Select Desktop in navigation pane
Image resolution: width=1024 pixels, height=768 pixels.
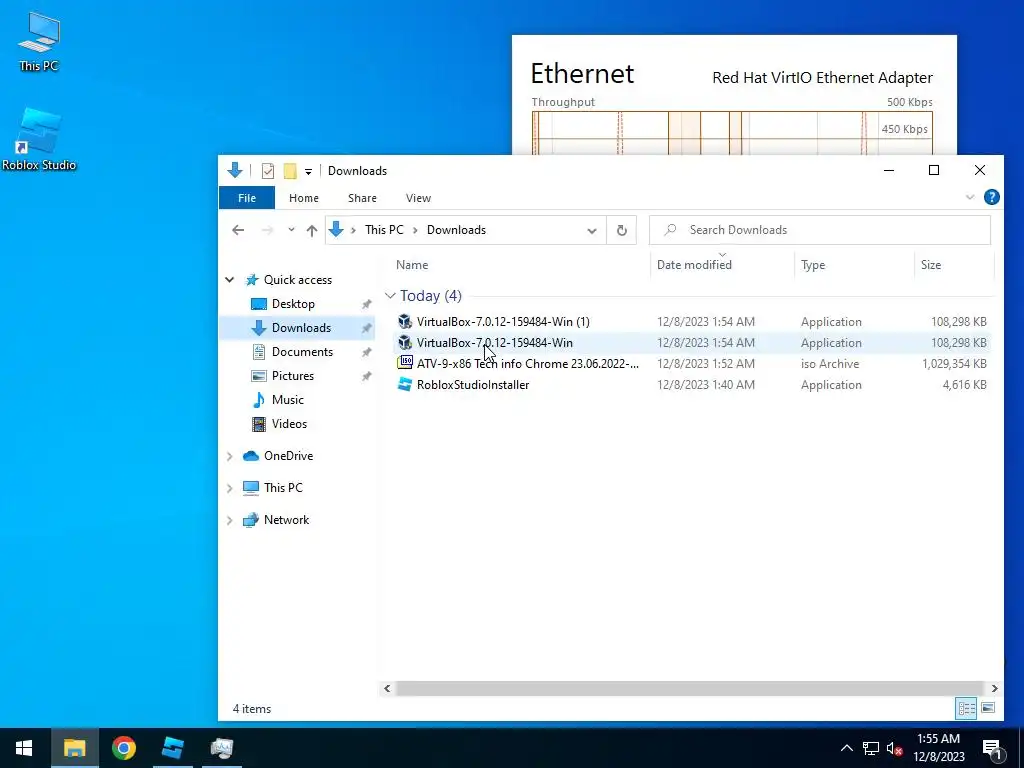click(x=293, y=304)
